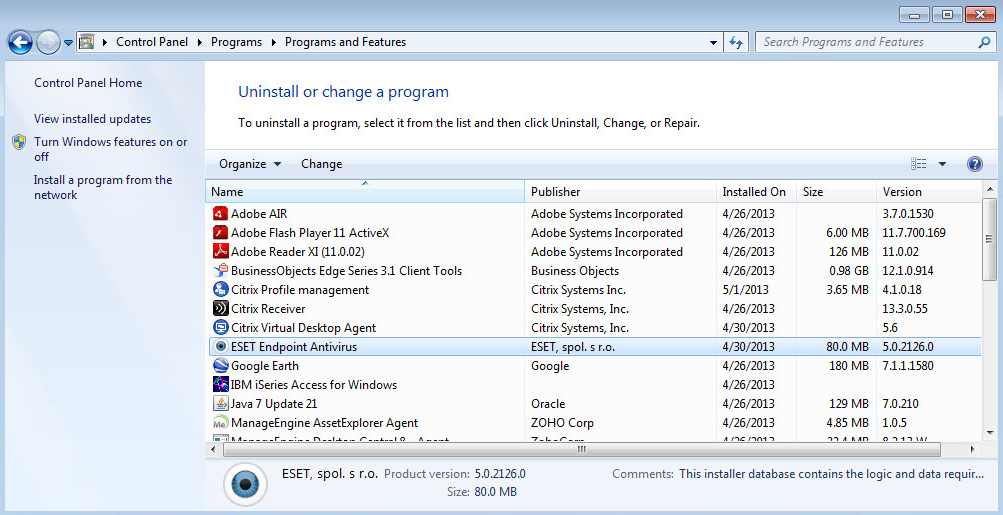Open the address bar history dropdown
Image resolution: width=1003 pixels, height=515 pixels.
tap(713, 43)
